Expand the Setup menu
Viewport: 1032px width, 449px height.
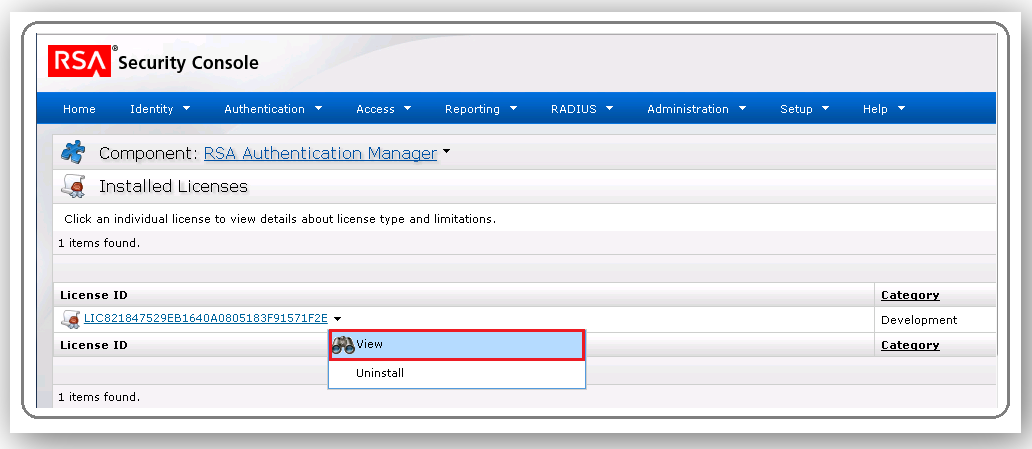[x=805, y=109]
